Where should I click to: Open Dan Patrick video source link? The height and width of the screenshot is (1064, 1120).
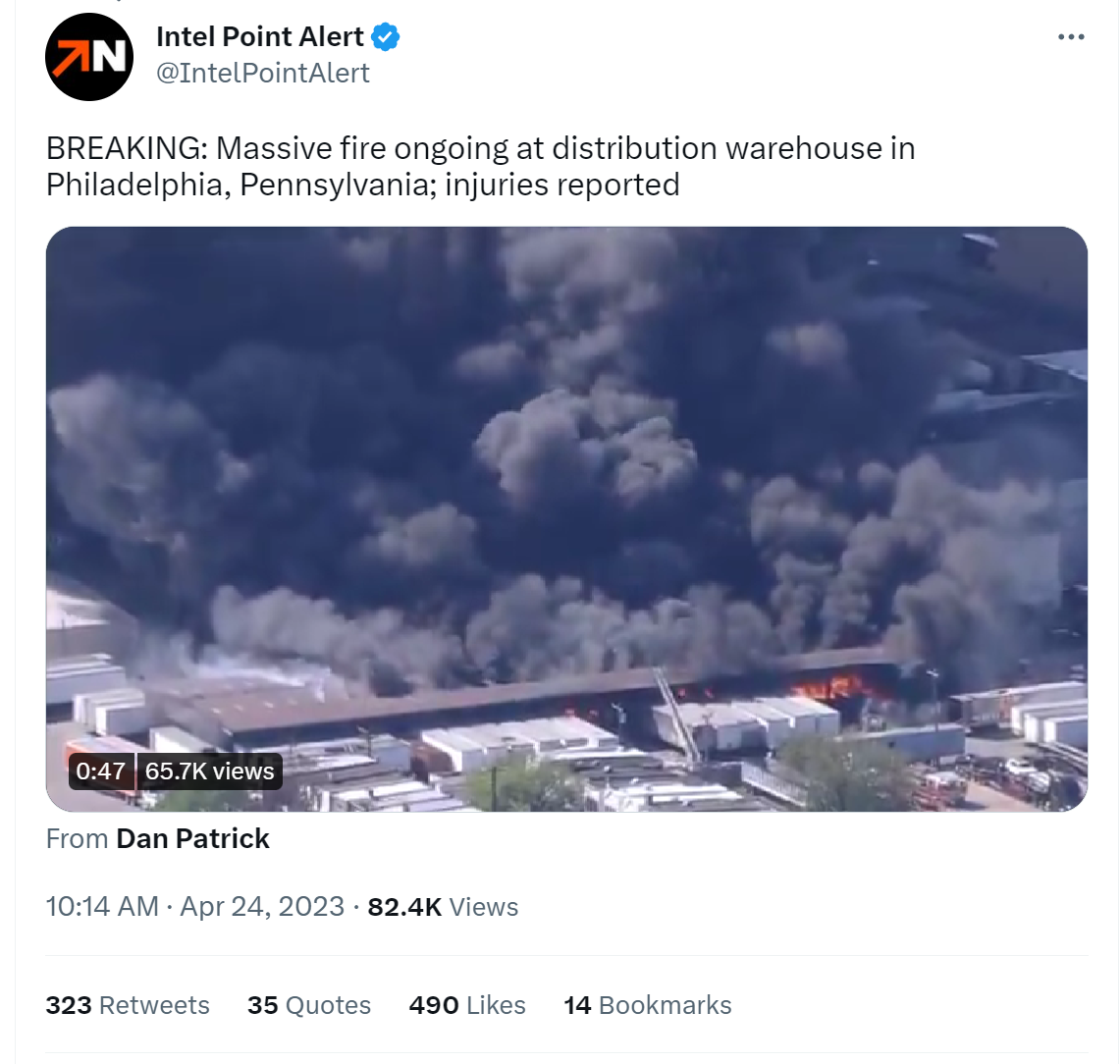click(192, 838)
